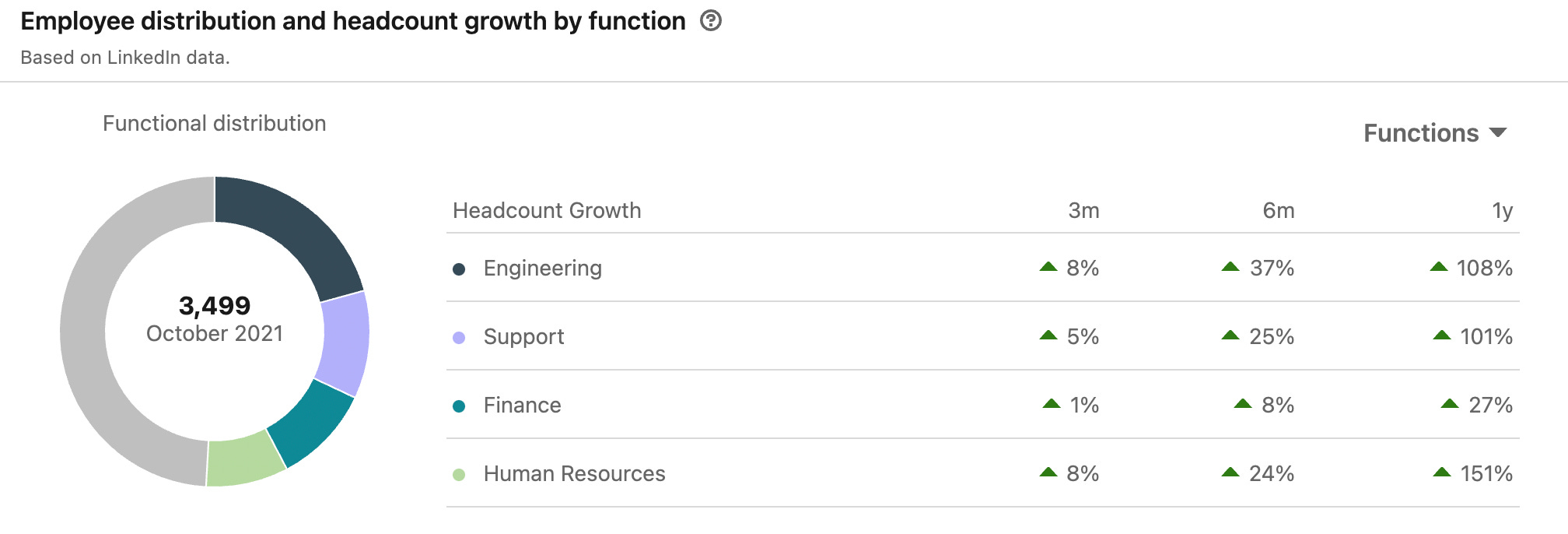1568x534 pixels.
Task: Click the Finance 8% six-month growth arrow
Action: (x=1243, y=404)
